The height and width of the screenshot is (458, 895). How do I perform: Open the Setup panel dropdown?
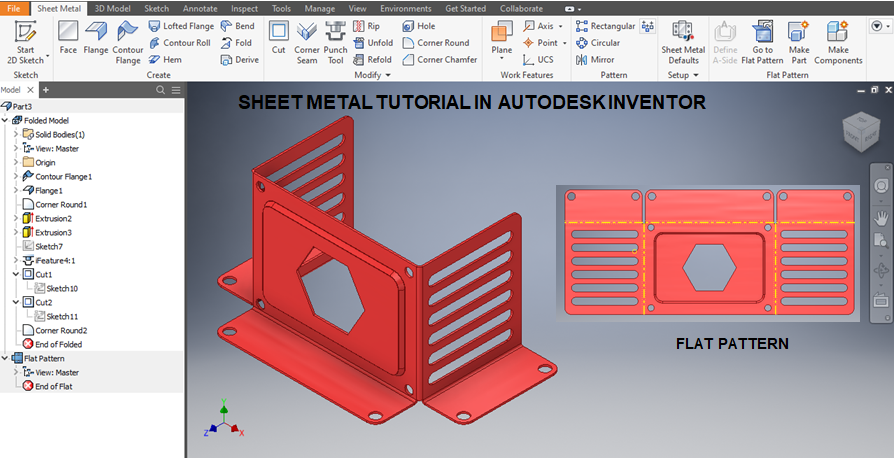[x=696, y=75]
